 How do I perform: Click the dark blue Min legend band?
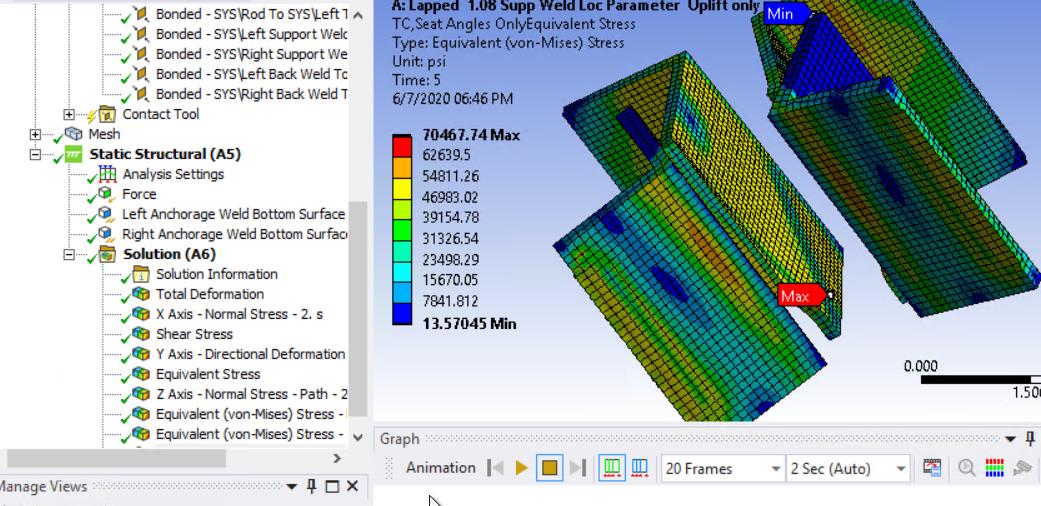click(402, 313)
